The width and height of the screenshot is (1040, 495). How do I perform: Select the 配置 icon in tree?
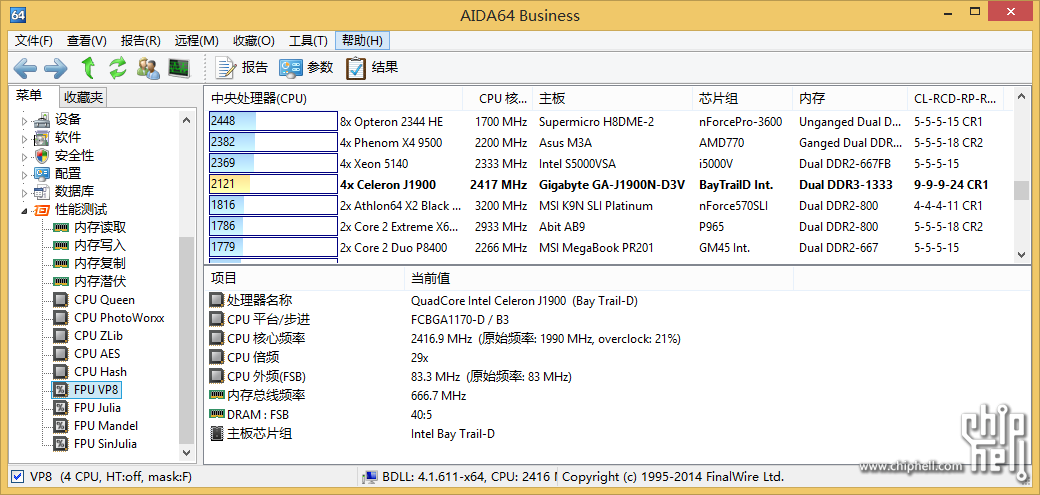[42, 174]
